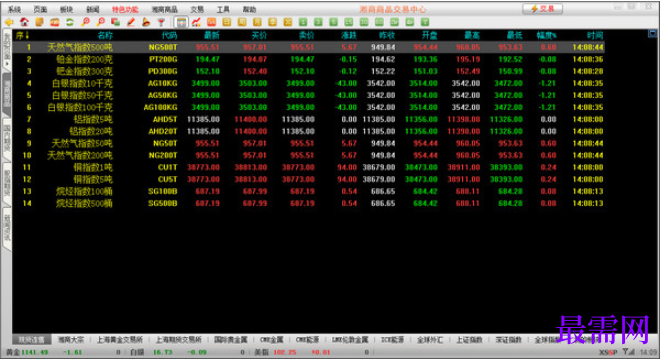Click the zoom in magnifier icon

click(x=85, y=22)
